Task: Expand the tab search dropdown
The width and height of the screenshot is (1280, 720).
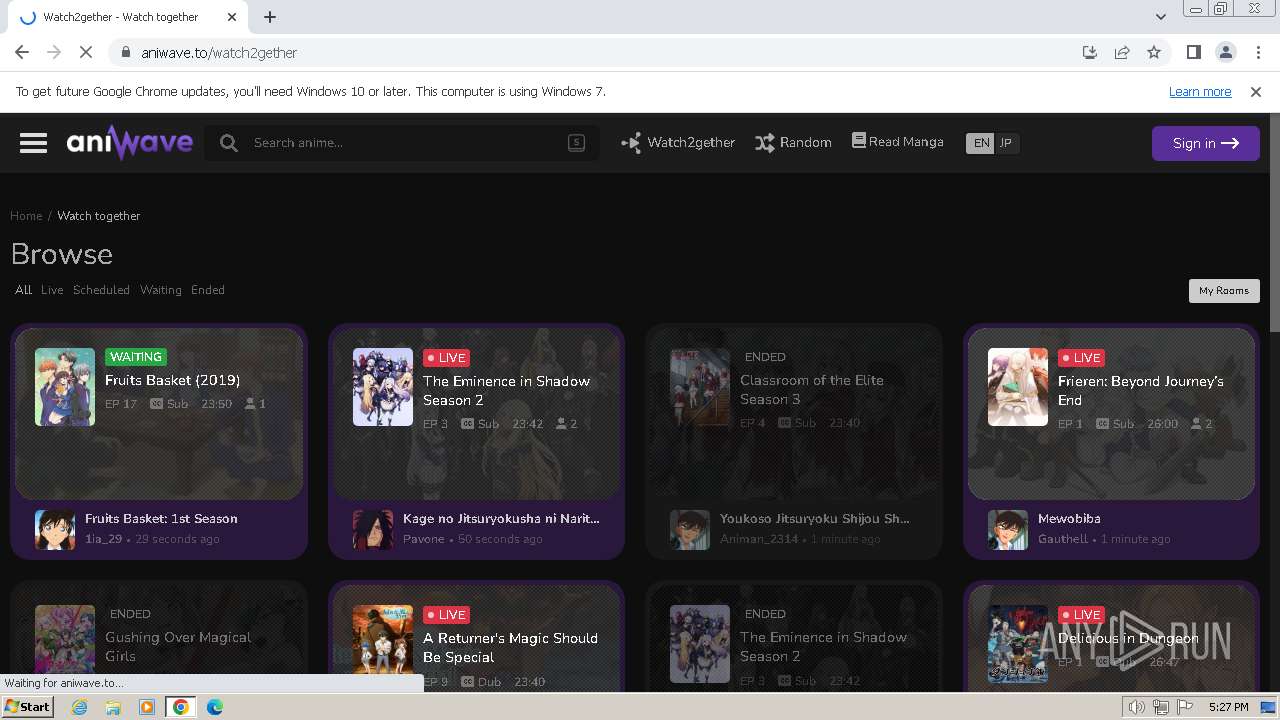Action: click(1160, 17)
